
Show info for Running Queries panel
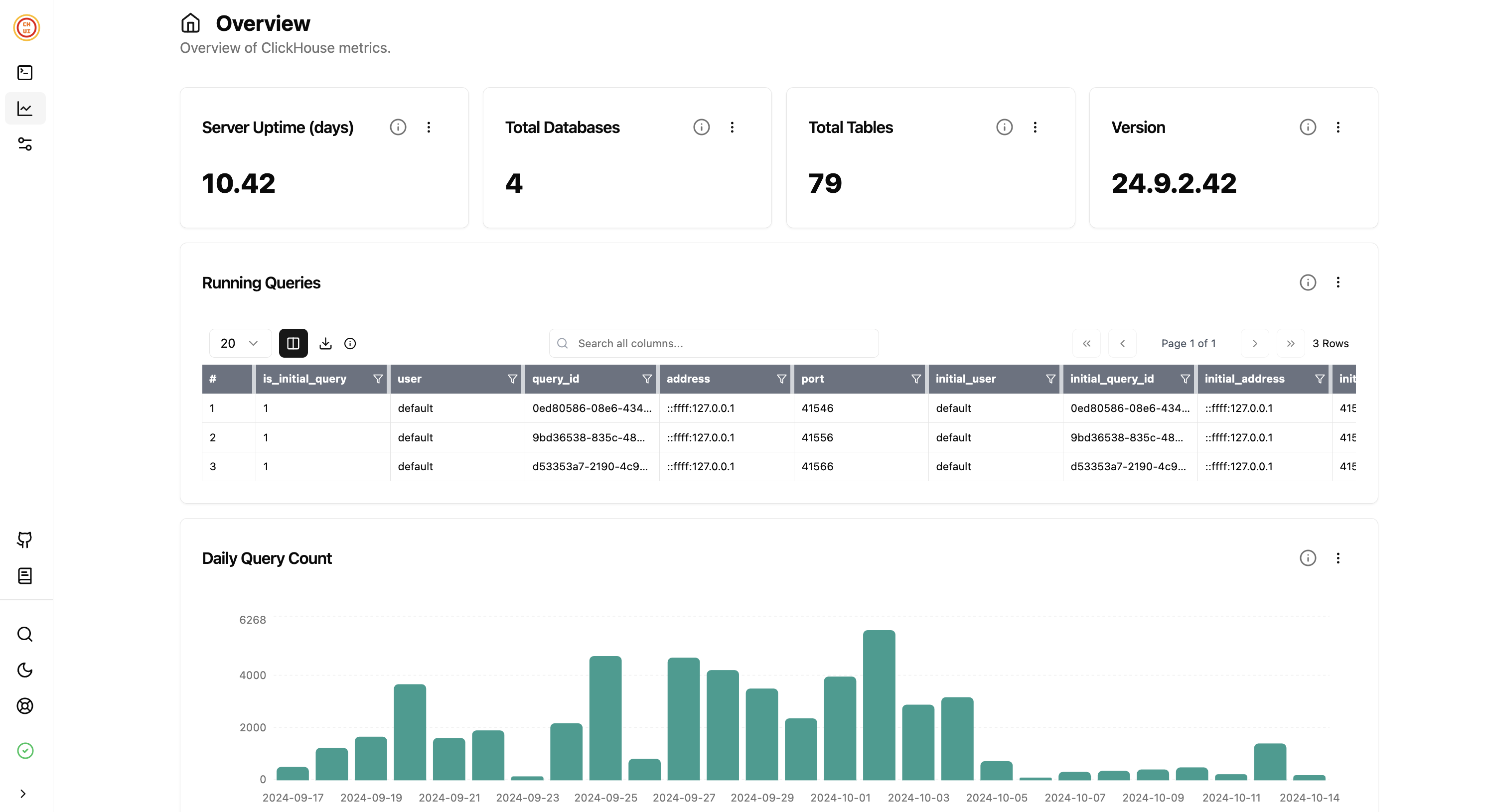[1308, 282]
